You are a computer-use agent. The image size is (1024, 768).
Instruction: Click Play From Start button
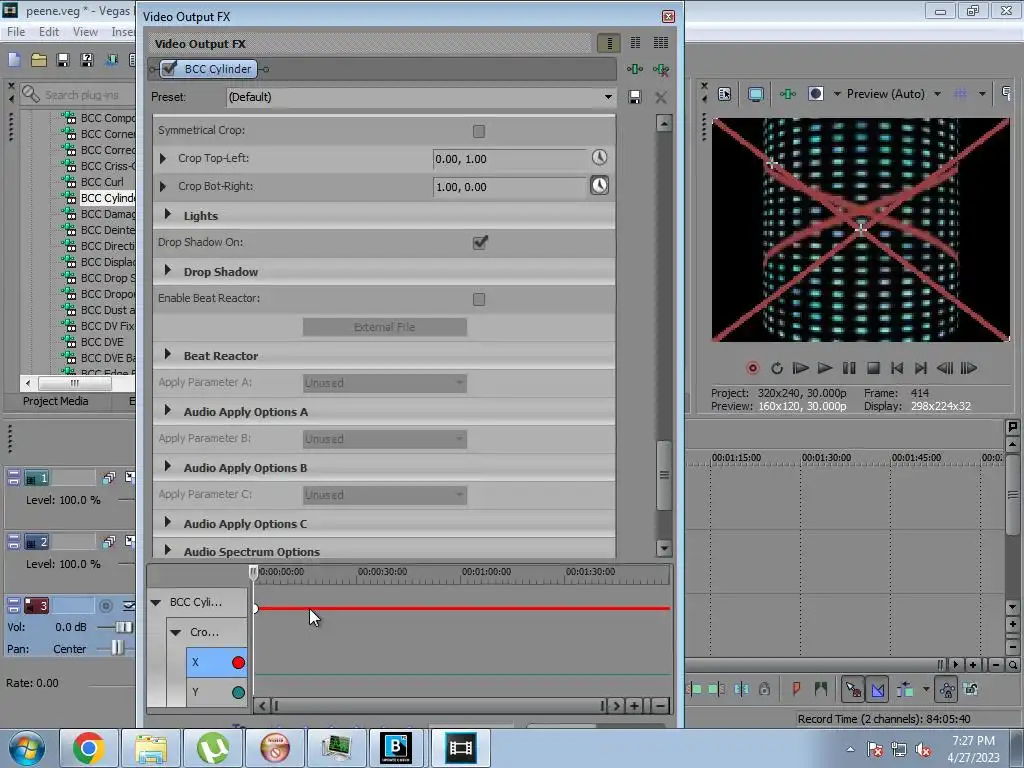click(801, 368)
